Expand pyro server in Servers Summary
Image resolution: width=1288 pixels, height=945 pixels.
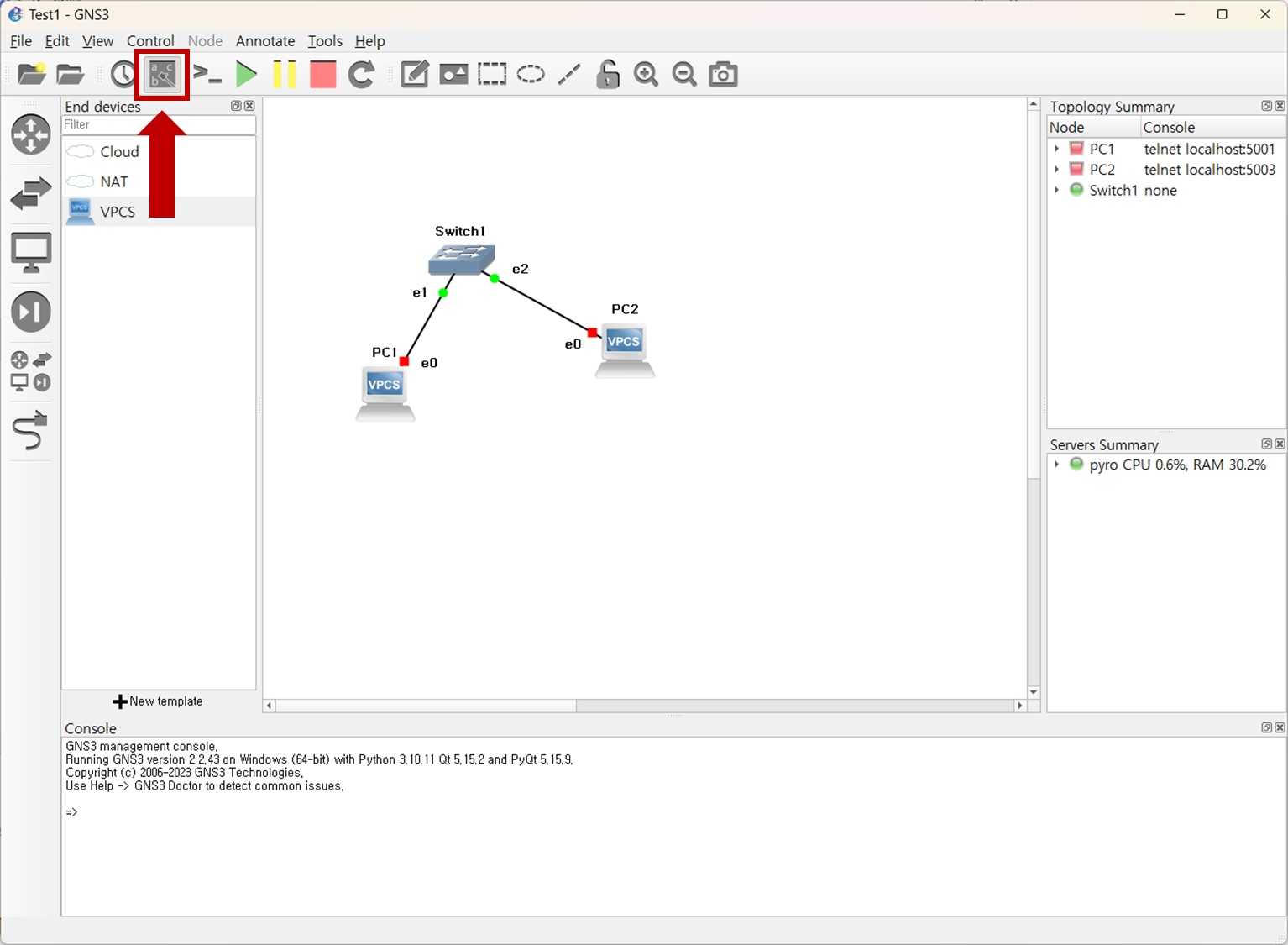pos(1056,465)
